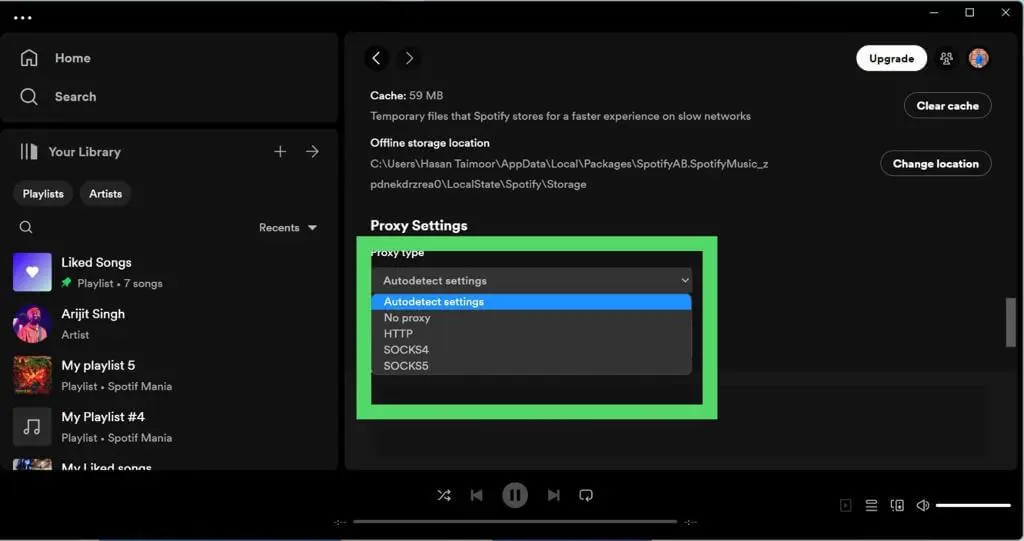The image size is (1024, 541).
Task: Open Friend Activity icon
Action: 946,59
